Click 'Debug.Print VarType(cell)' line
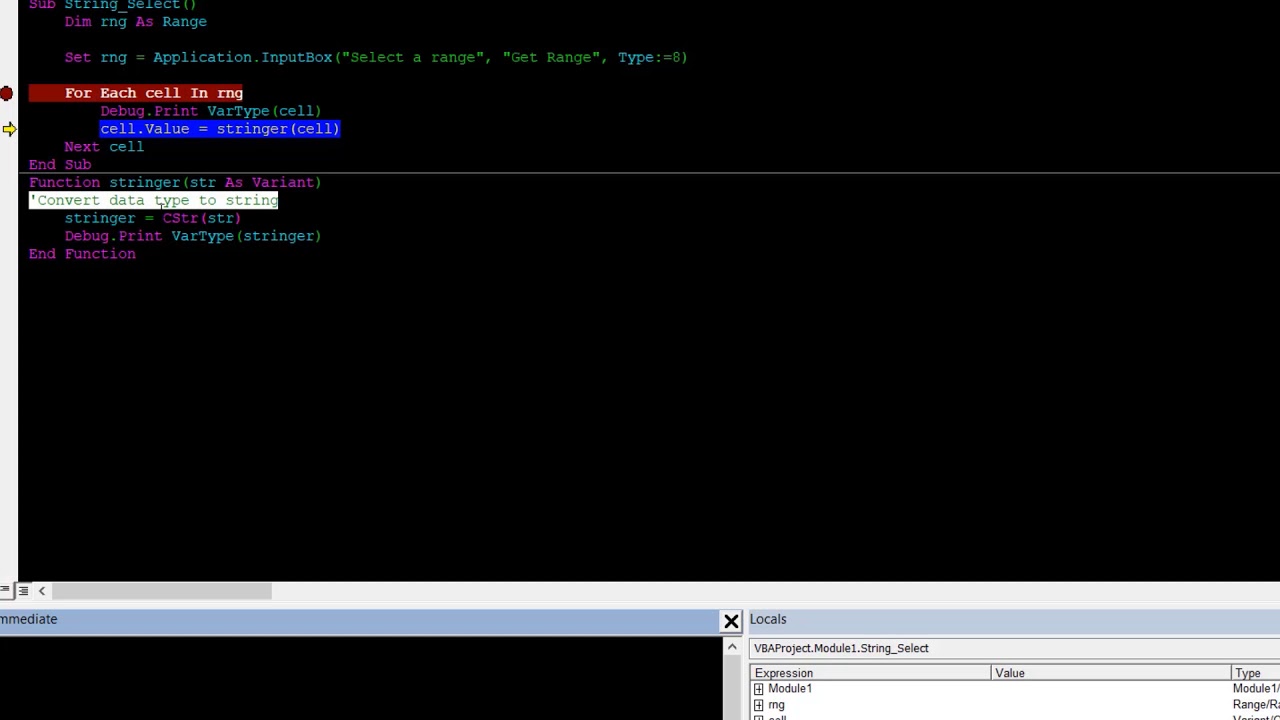The height and width of the screenshot is (720, 1280). (x=211, y=111)
